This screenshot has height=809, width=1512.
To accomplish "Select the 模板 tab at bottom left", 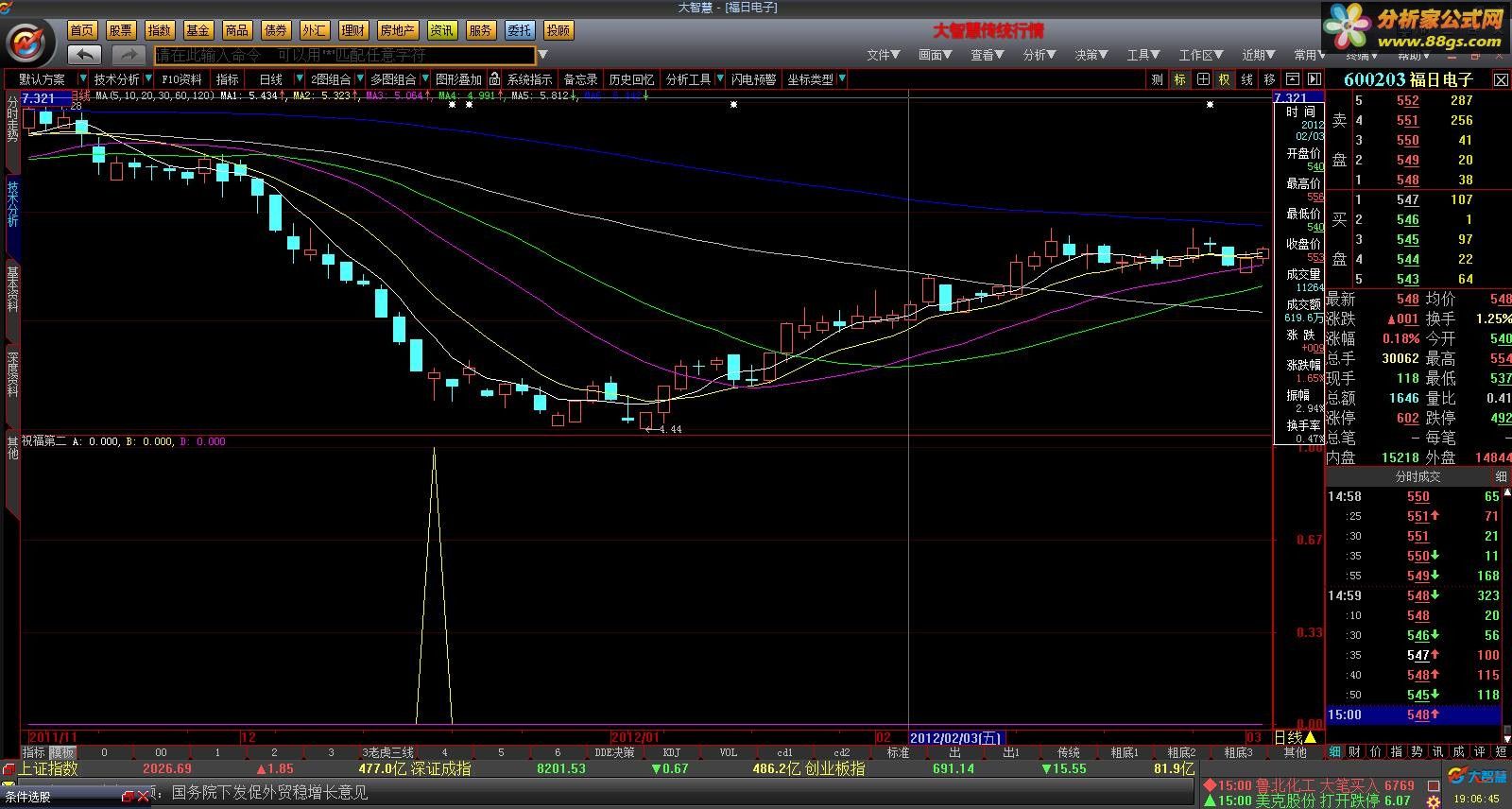I will [61, 752].
